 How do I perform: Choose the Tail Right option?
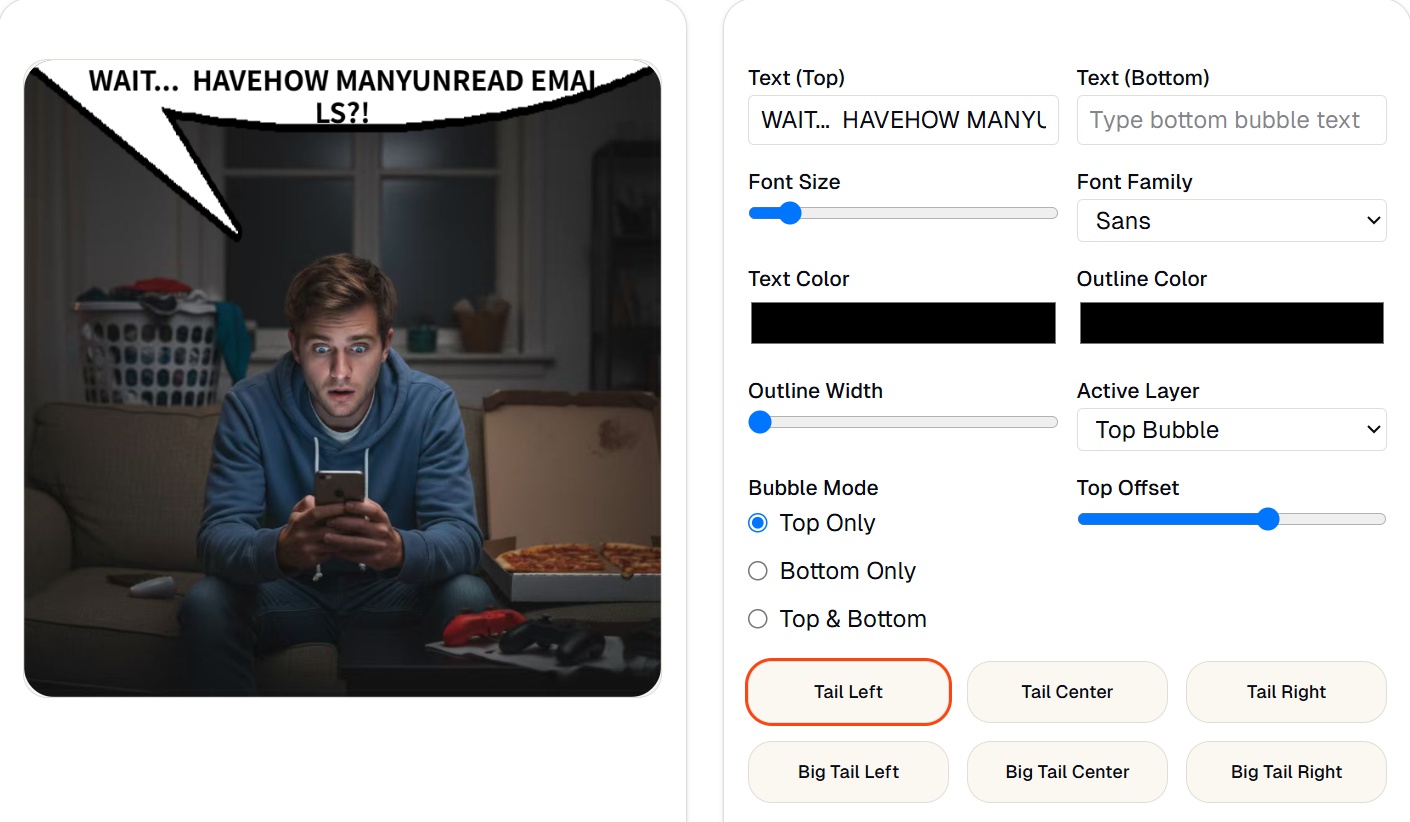coord(1286,692)
